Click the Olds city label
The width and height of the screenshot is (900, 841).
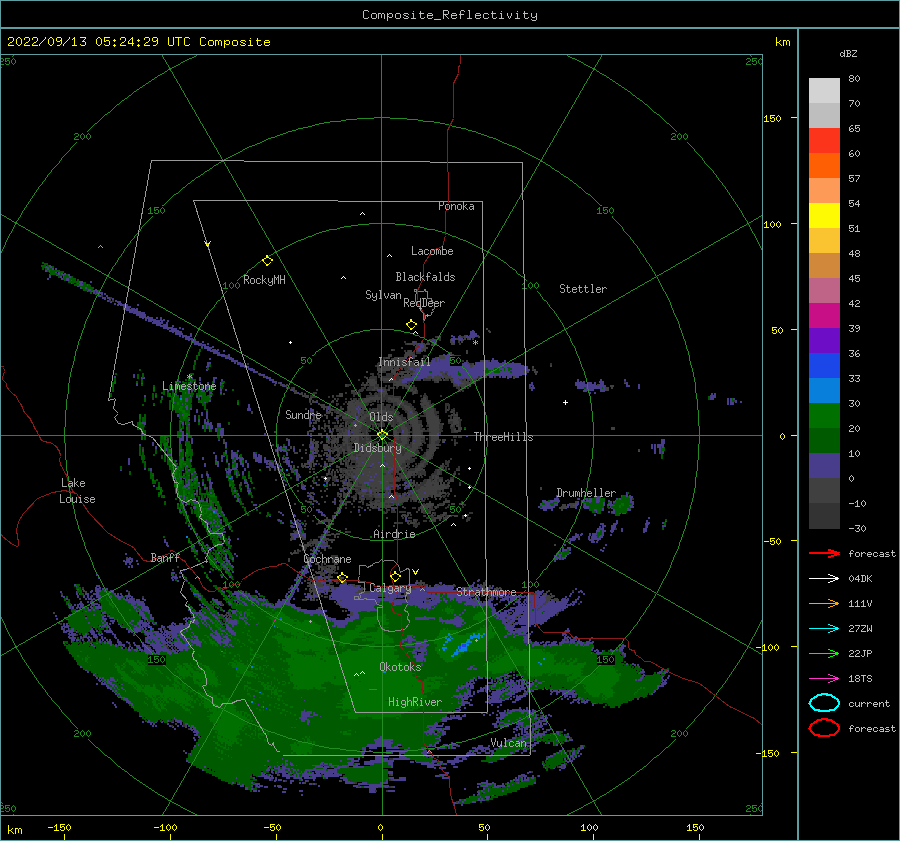[x=381, y=417]
